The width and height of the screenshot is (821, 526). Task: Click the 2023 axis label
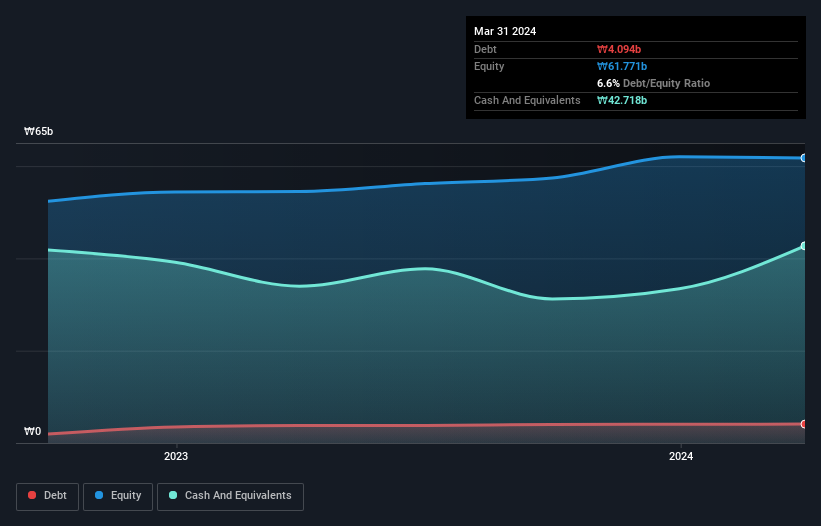click(176, 456)
